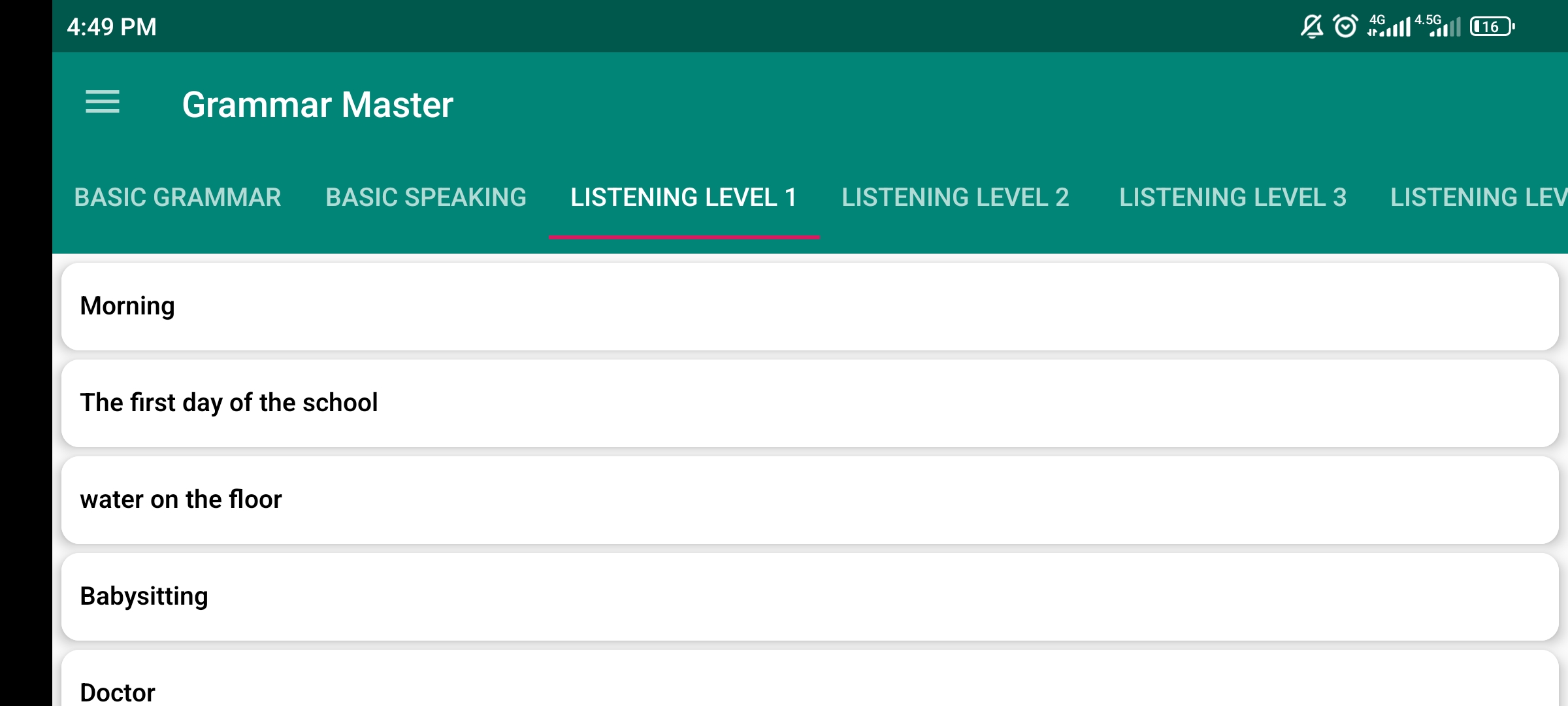This screenshot has width=1568, height=706.
Task: Go to the Listening Level 3 tab
Action: point(1233,197)
